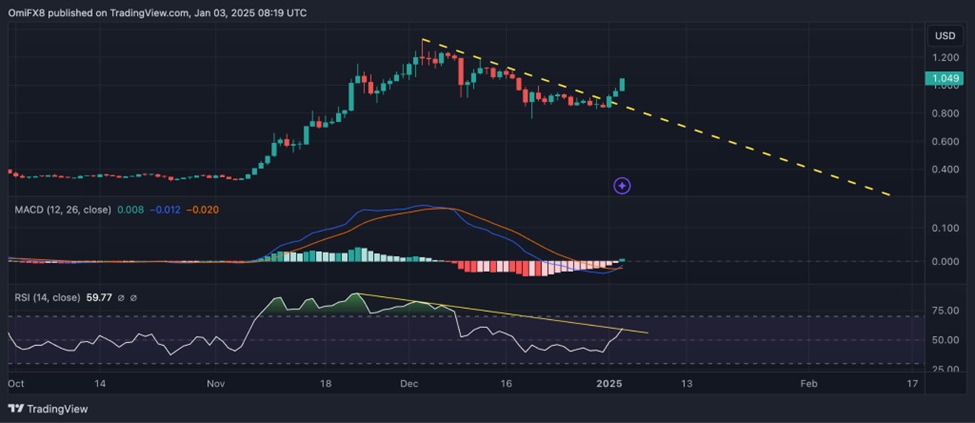The height and width of the screenshot is (423, 975).
Task: Click the Feb label on time axis
Action: click(809, 383)
